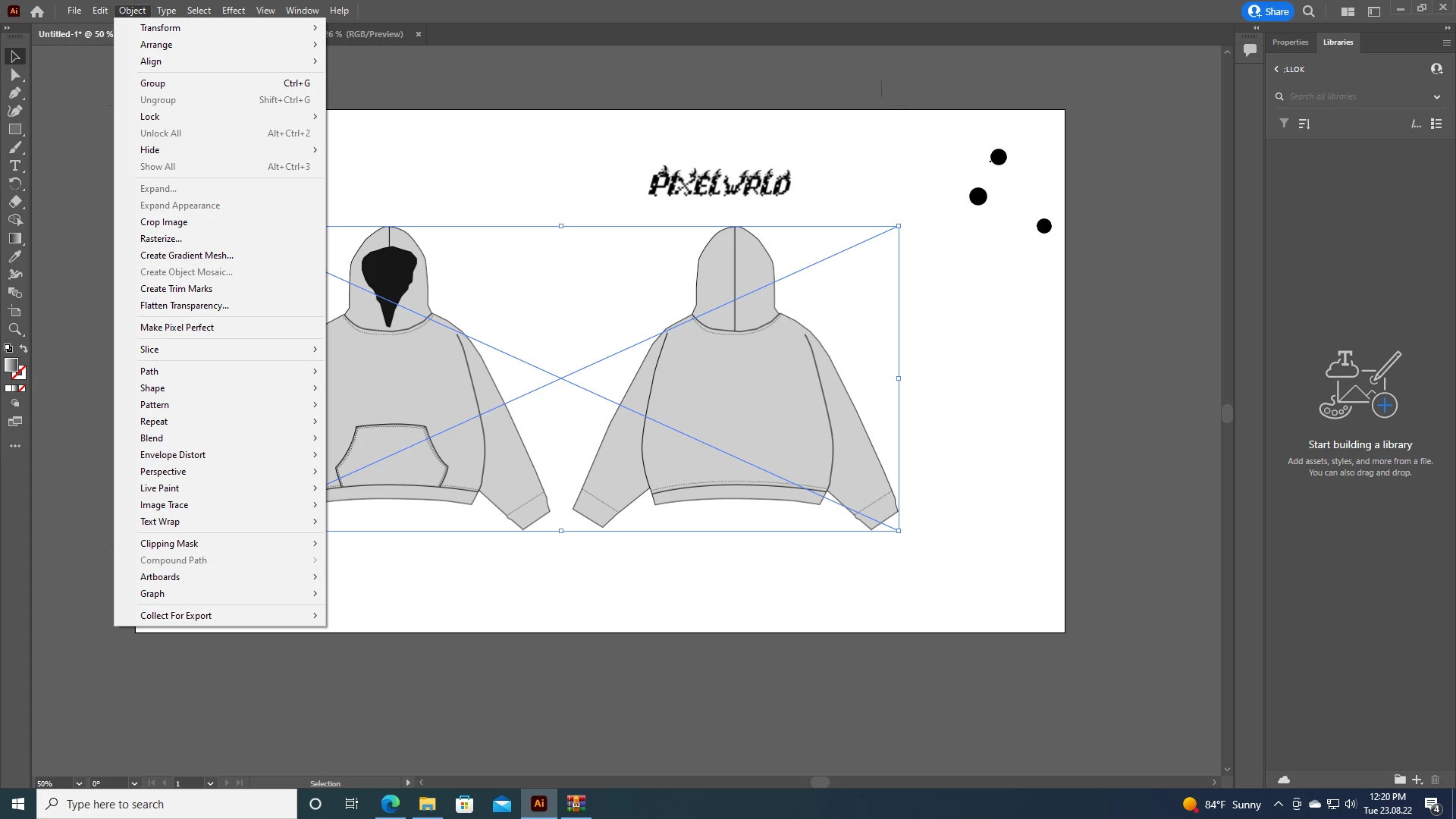Select the Type tool
The width and height of the screenshot is (1456, 819).
[x=14, y=166]
